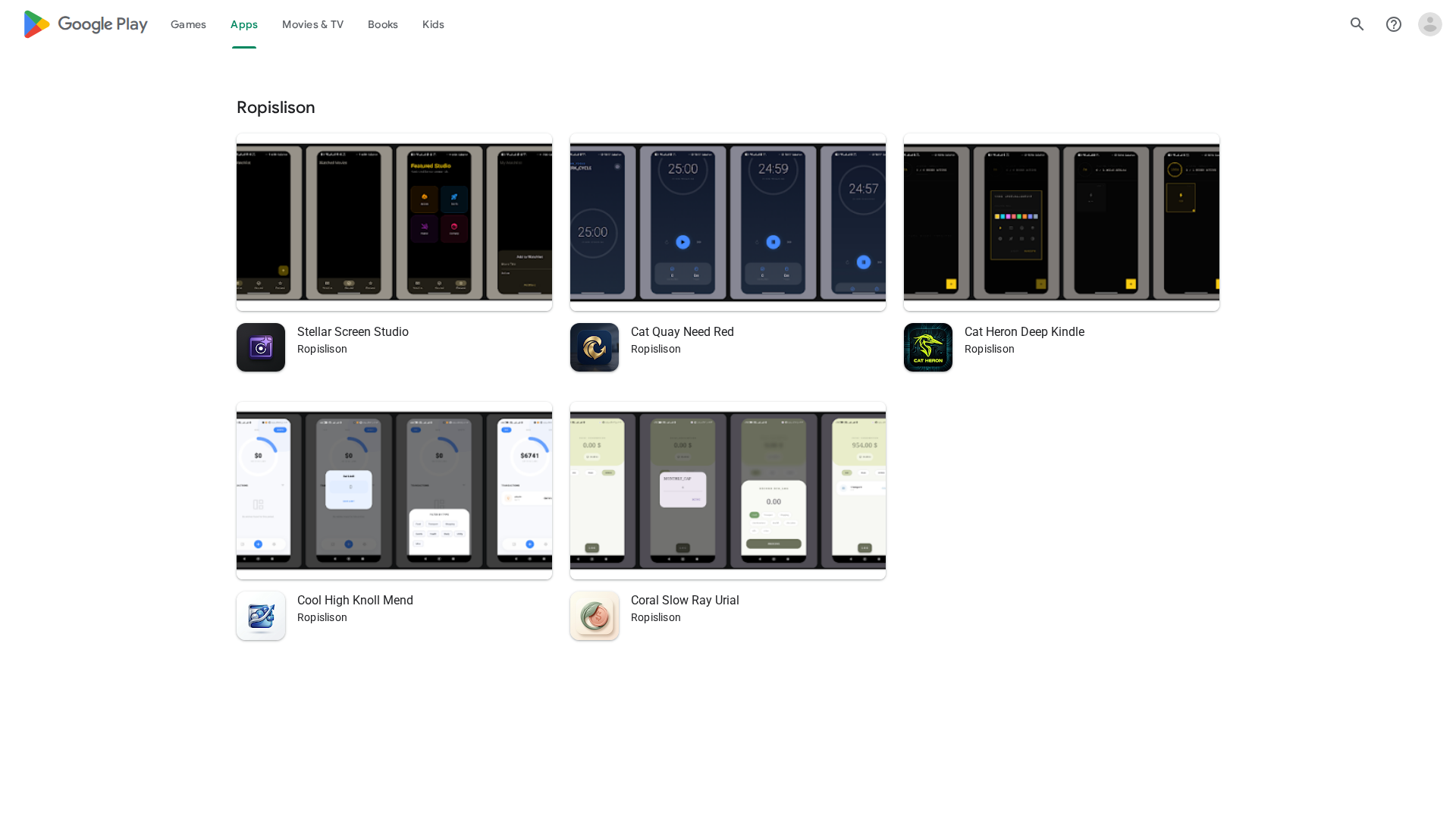Open the Cat Heron Deep Kindle title link
1456x819 pixels.
[1024, 331]
